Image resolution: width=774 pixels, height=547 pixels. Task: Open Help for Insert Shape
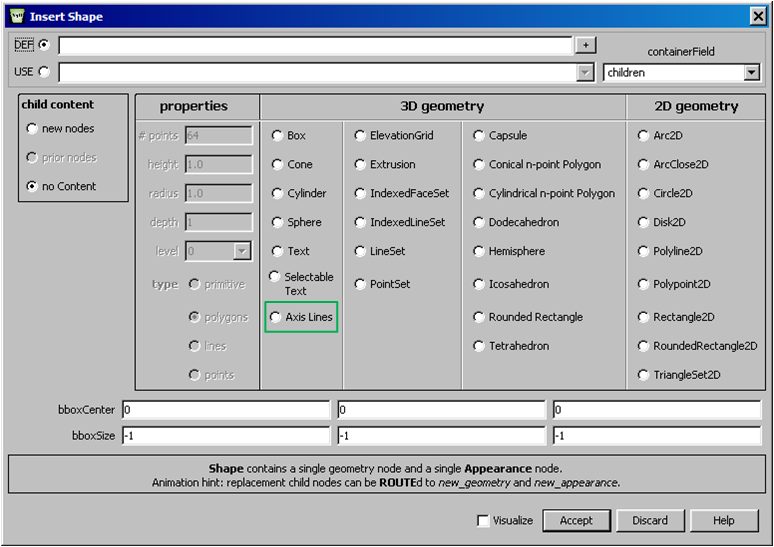723,521
